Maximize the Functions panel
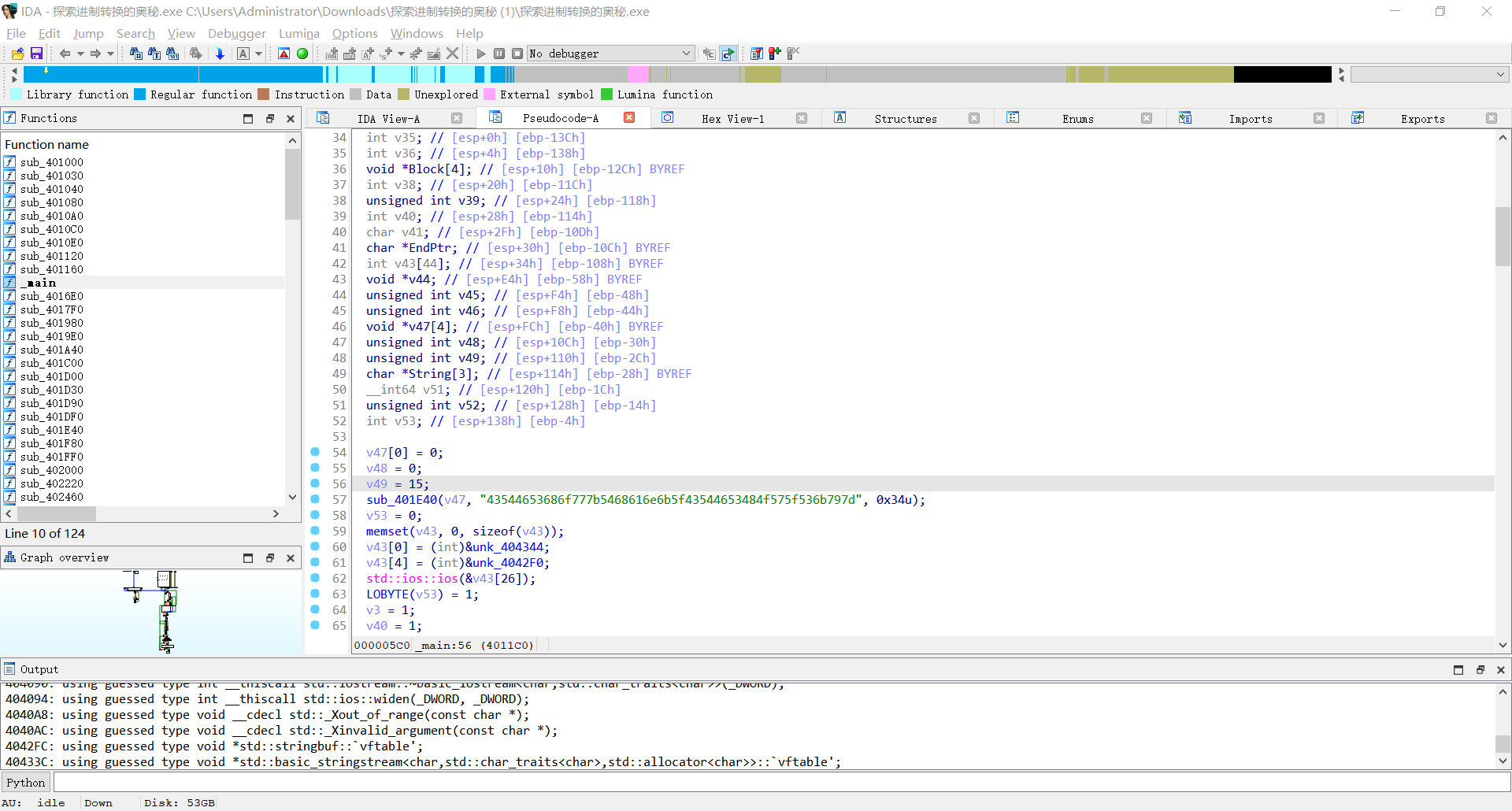This screenshot has width=1512, height=811. [248, 118]
